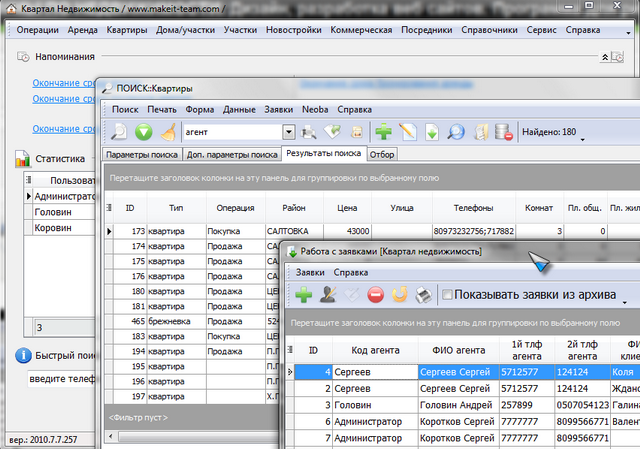Enable 'Показывать заявки из архива' checkbox
This screenshot has width=640, height=449.
tap(448, 295)
